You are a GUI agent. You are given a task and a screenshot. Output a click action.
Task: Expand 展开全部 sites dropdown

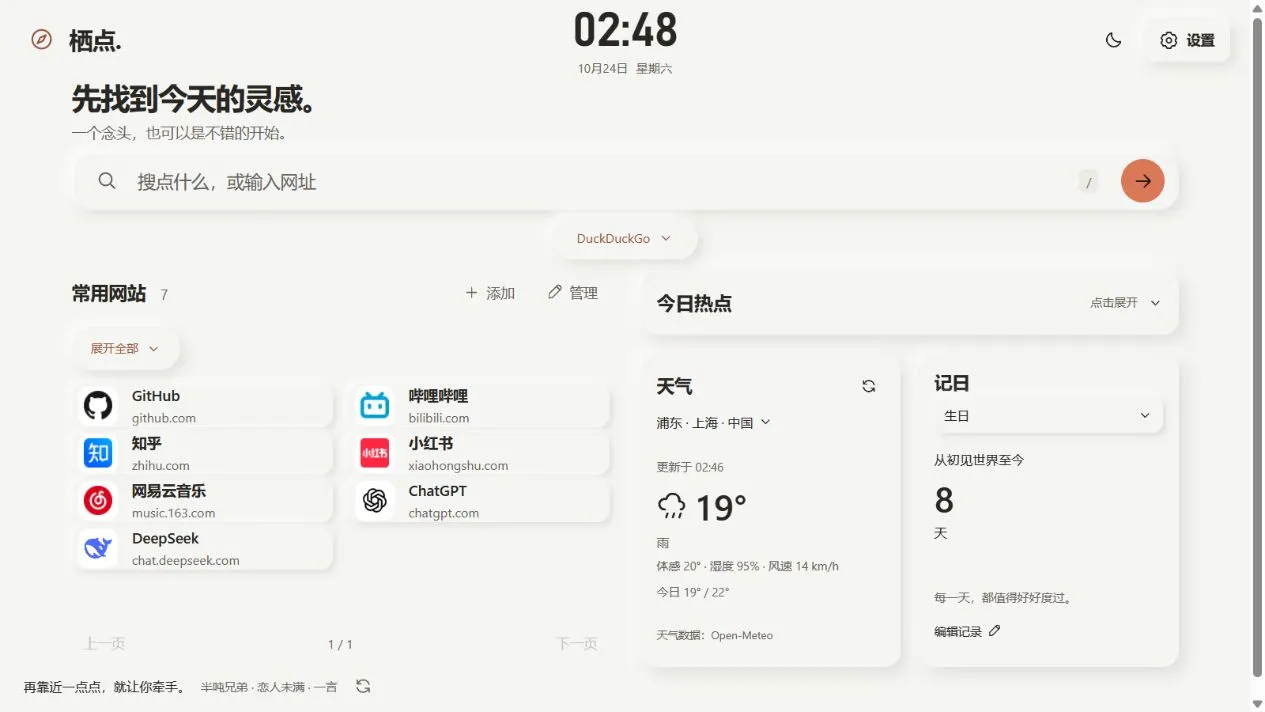125,348
